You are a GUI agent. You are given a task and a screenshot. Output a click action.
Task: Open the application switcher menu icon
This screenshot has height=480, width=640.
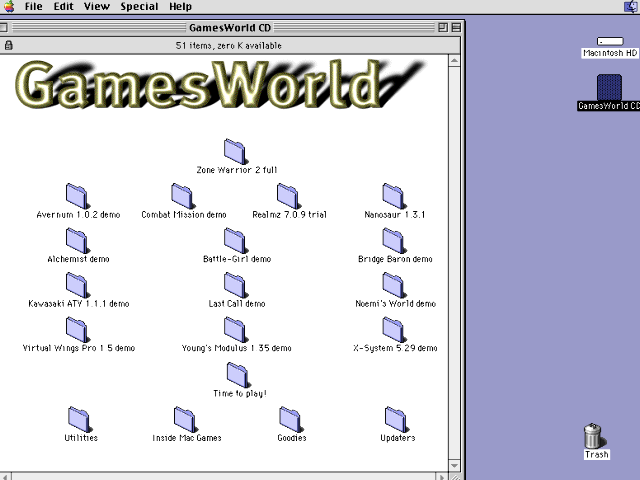click(x=631, y=7)
